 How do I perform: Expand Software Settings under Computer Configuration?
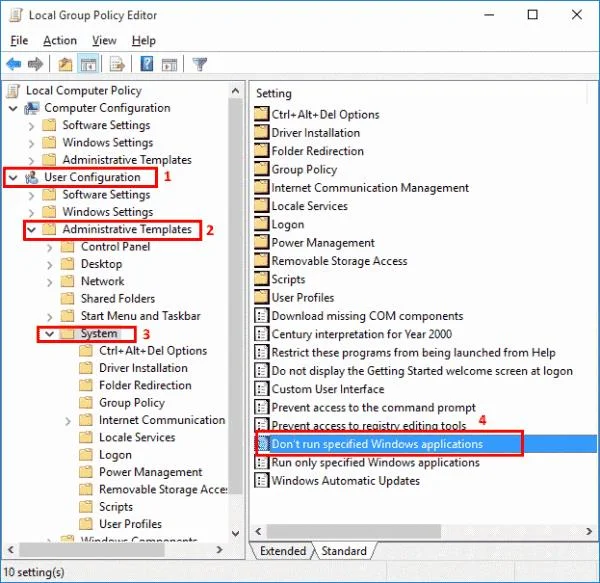point(31,126)
